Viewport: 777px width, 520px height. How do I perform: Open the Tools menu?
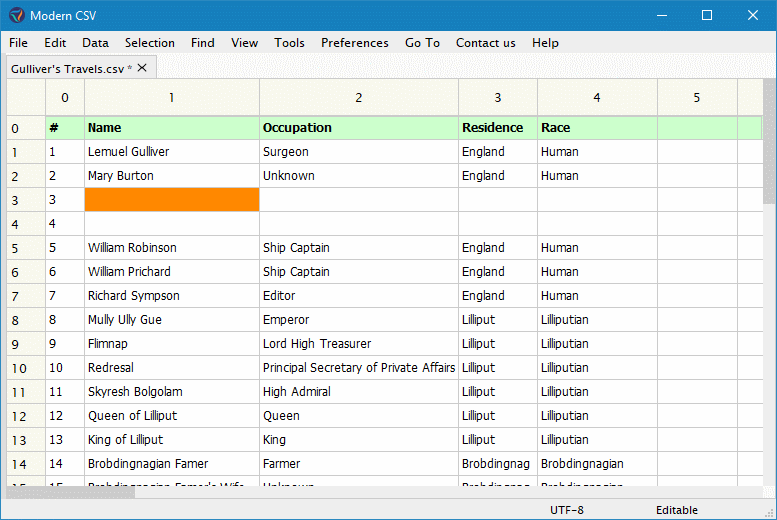[x=289, y=43]
